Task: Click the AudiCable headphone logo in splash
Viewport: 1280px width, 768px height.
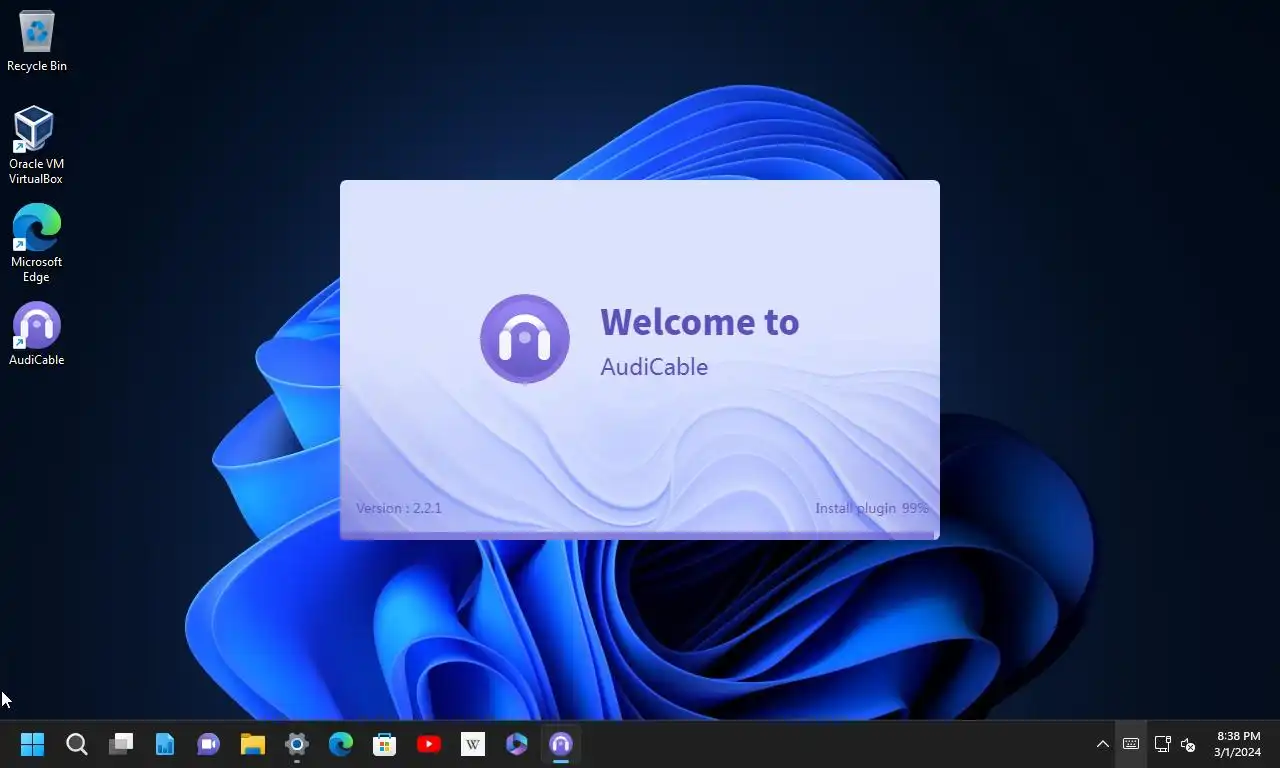Action: point(525,339)
